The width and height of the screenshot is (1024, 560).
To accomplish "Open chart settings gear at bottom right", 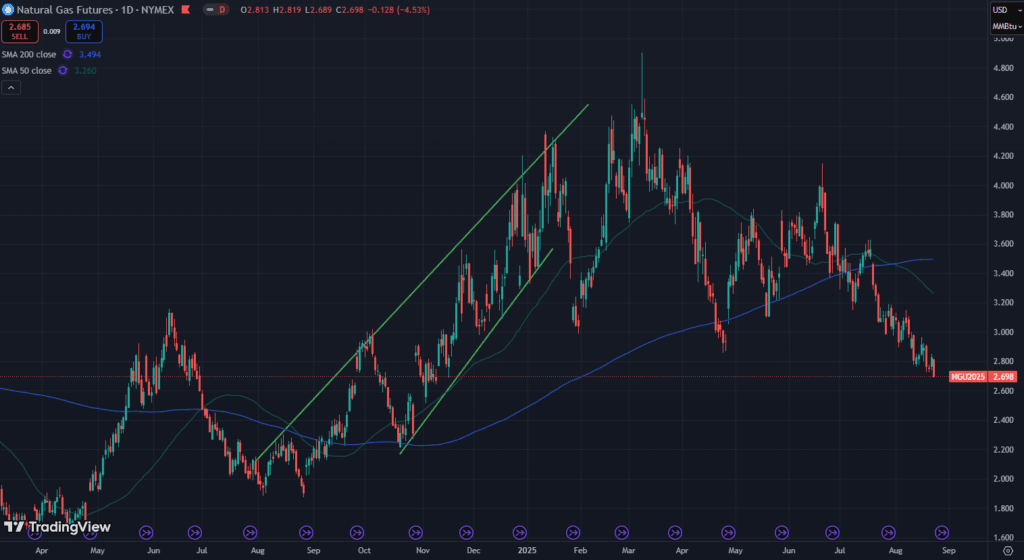I will point(1007,550).
